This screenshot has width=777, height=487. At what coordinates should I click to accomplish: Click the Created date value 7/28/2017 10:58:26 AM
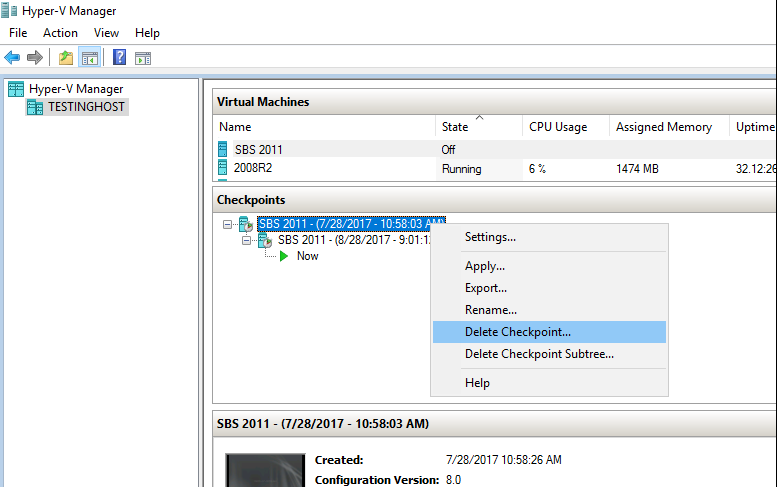tap(503, 460)
